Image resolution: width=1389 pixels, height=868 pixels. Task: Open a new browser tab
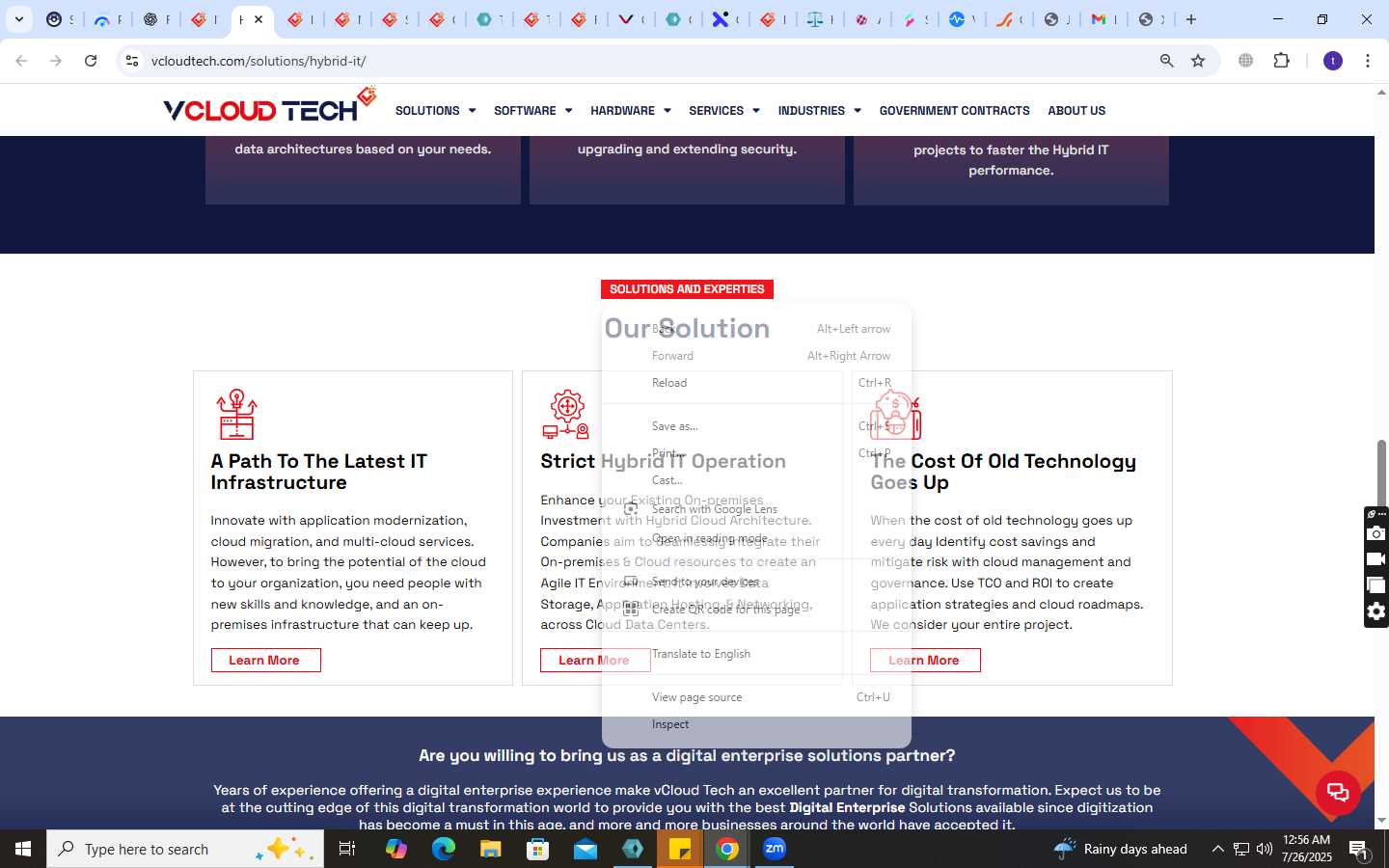(1191, 19)
